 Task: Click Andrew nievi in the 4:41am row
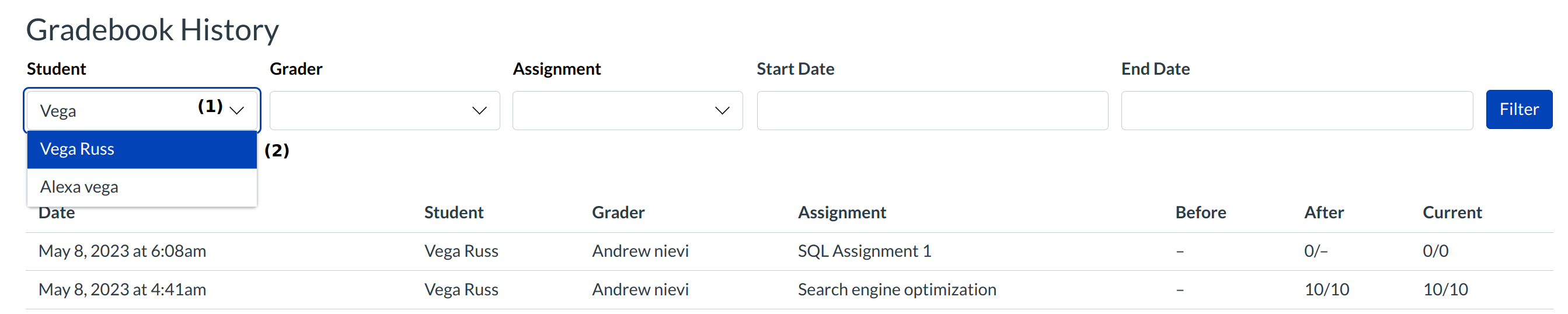[640, 289]
